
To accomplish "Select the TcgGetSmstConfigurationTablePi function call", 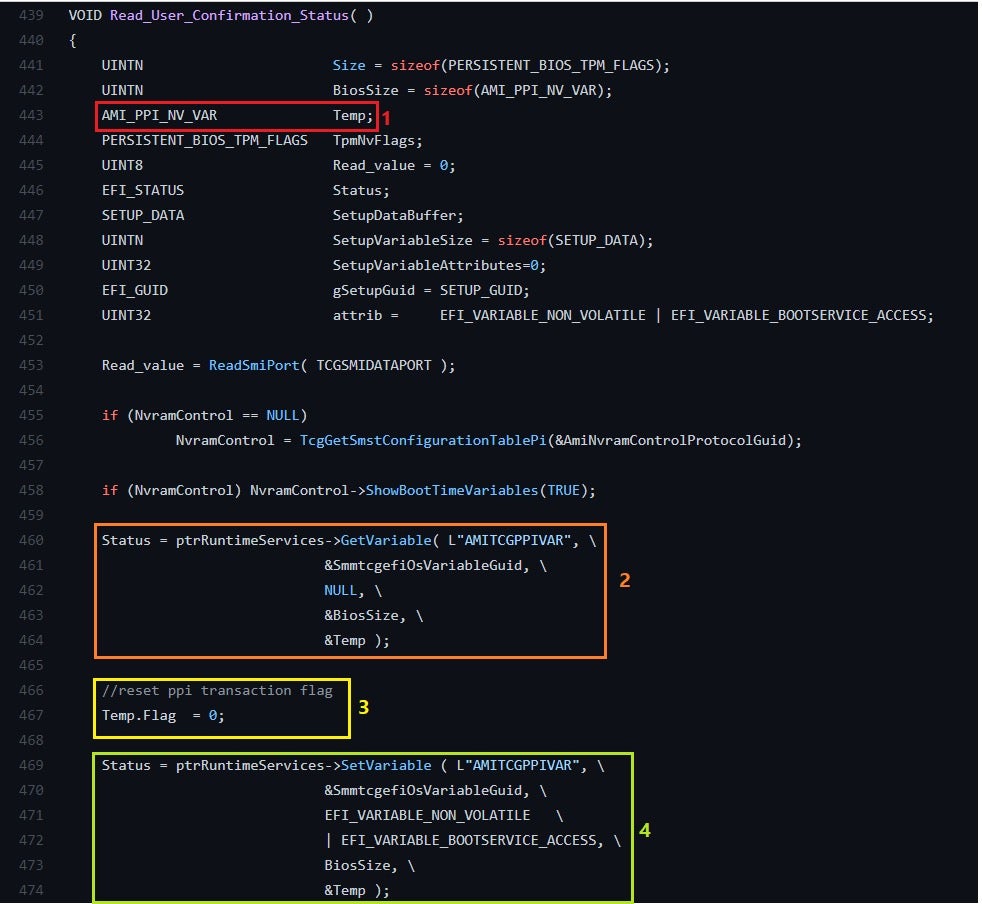I will tap(411, 440).
